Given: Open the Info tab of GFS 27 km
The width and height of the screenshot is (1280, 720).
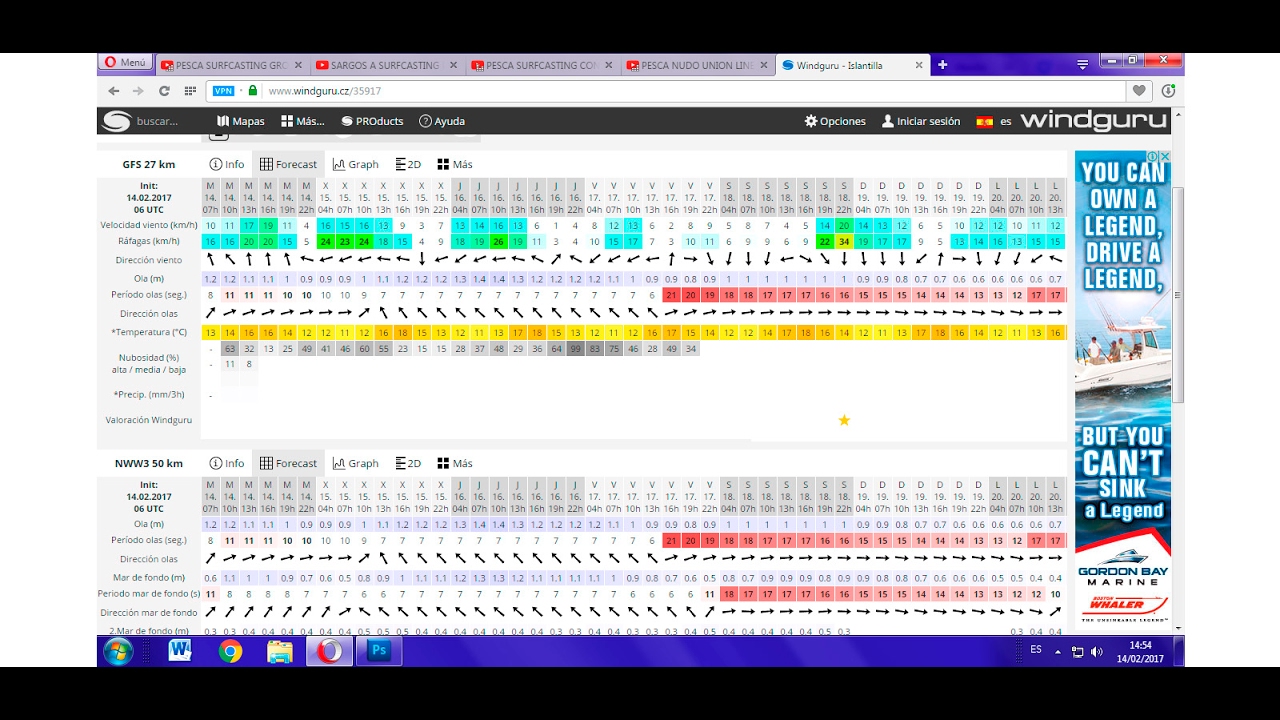Looking at the screenshot, I should (x=227, y=164).
